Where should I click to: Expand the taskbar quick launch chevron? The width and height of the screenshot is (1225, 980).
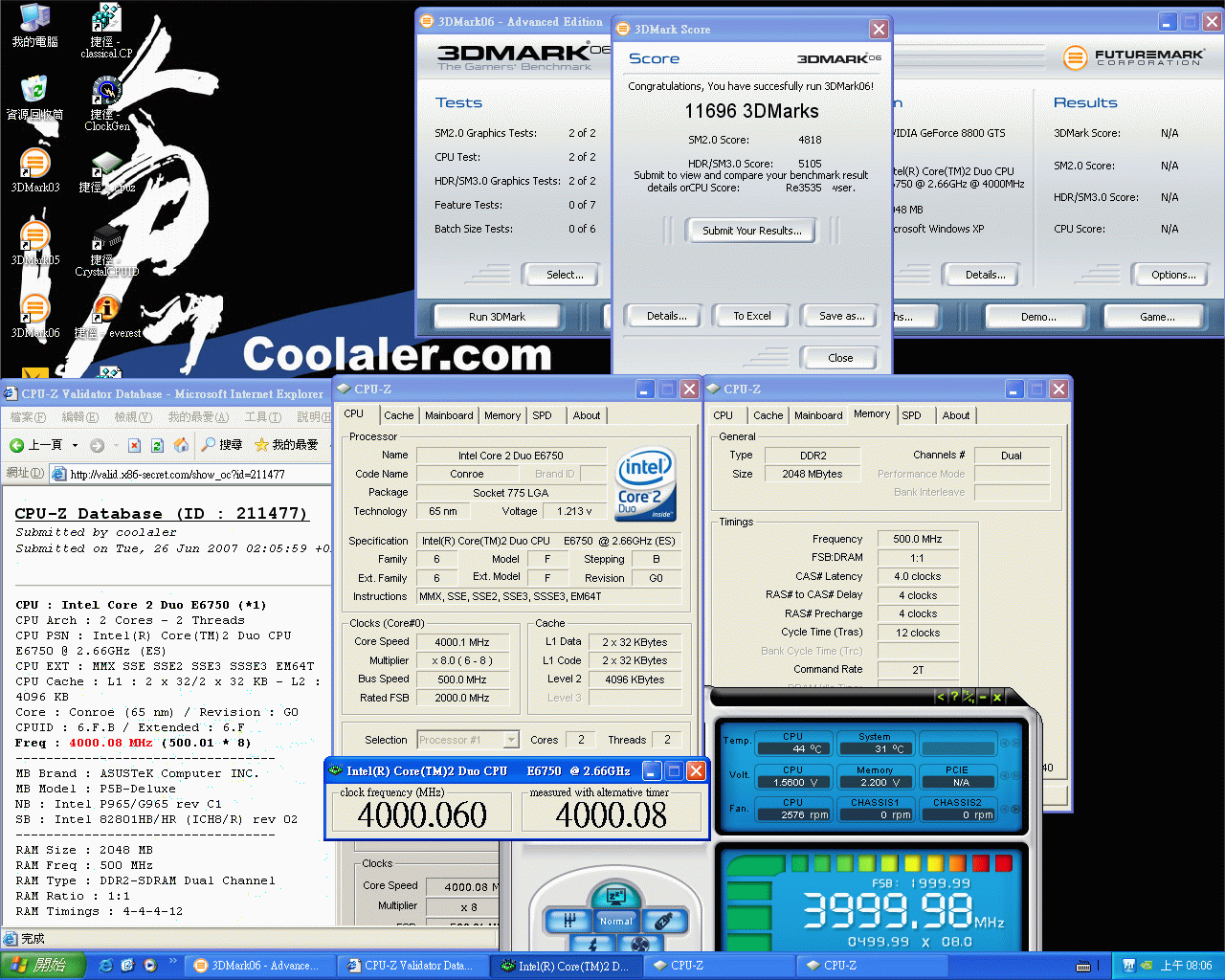[173, 961]
